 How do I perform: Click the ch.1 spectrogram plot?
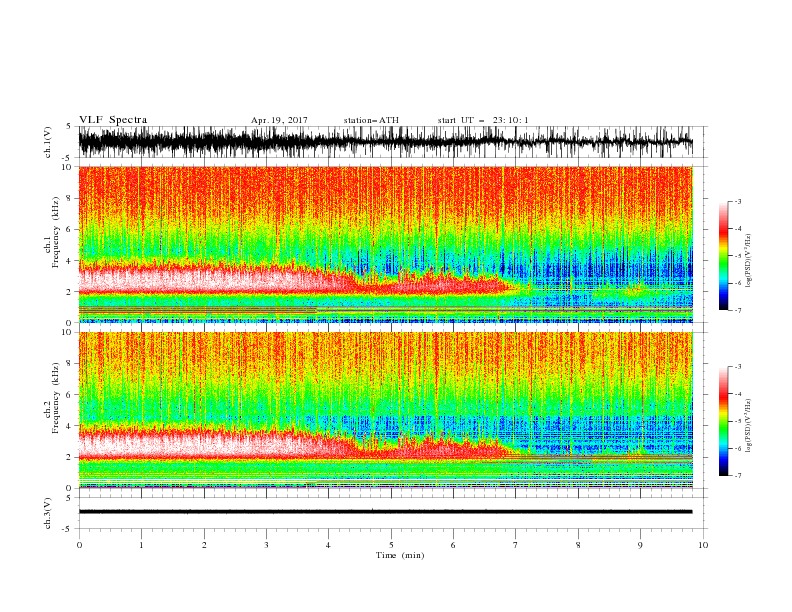[x=385, y=244]
